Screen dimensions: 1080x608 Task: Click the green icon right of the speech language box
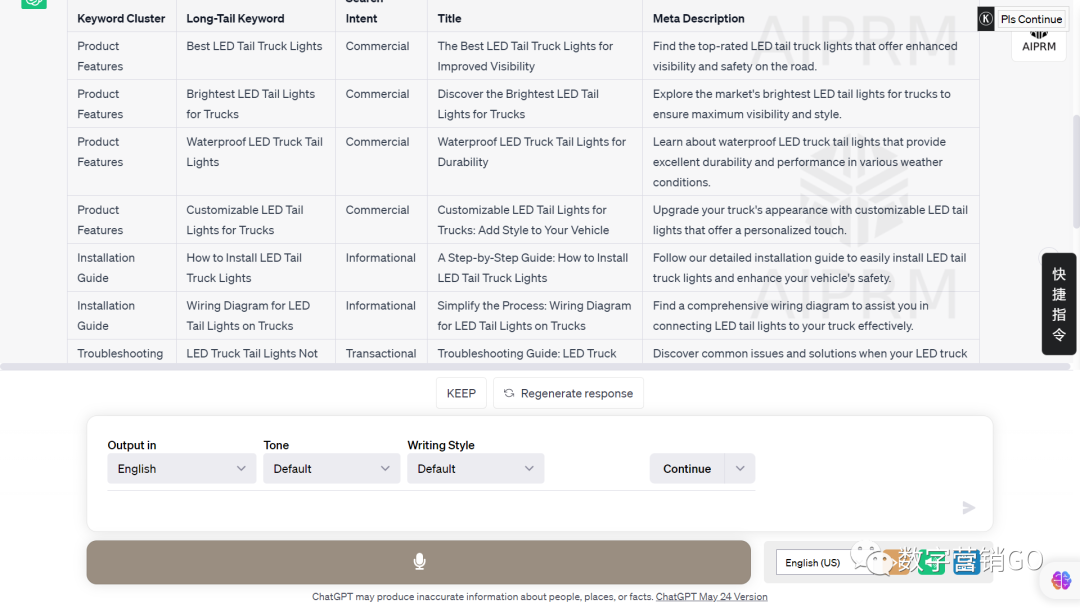[x=933, y=563]
